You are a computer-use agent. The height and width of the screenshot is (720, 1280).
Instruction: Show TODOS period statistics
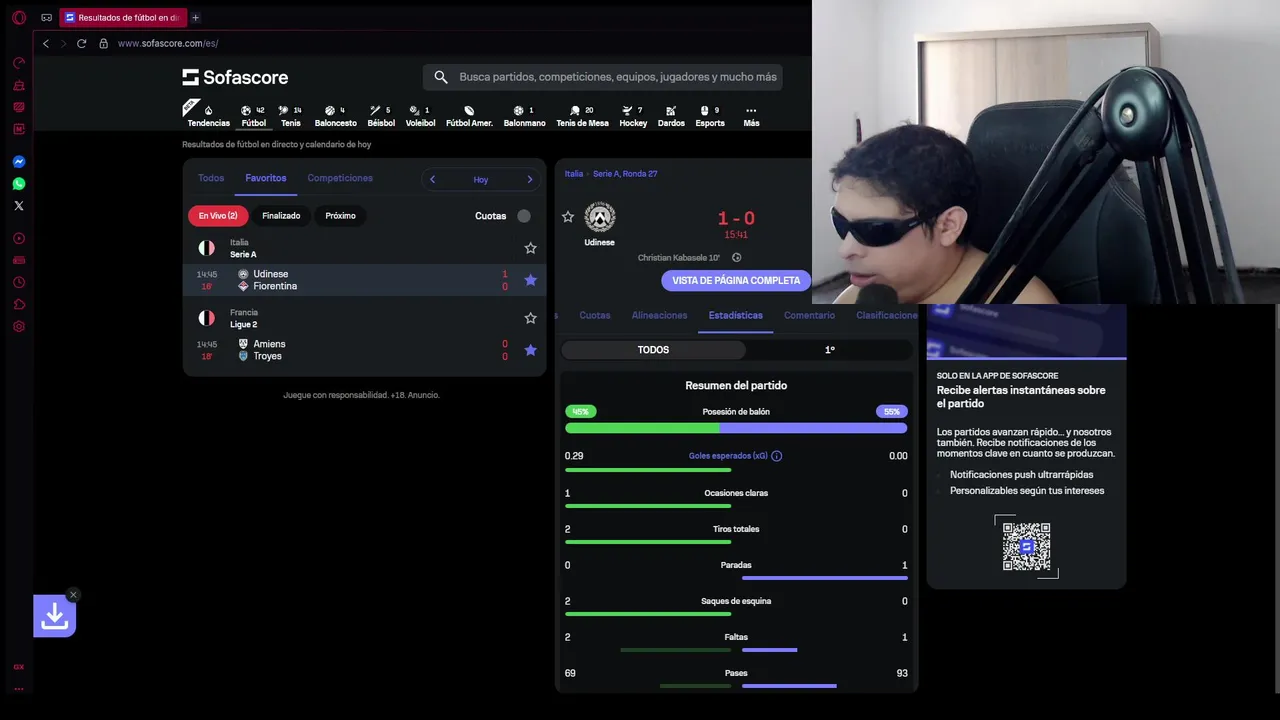tap(653, 350)
